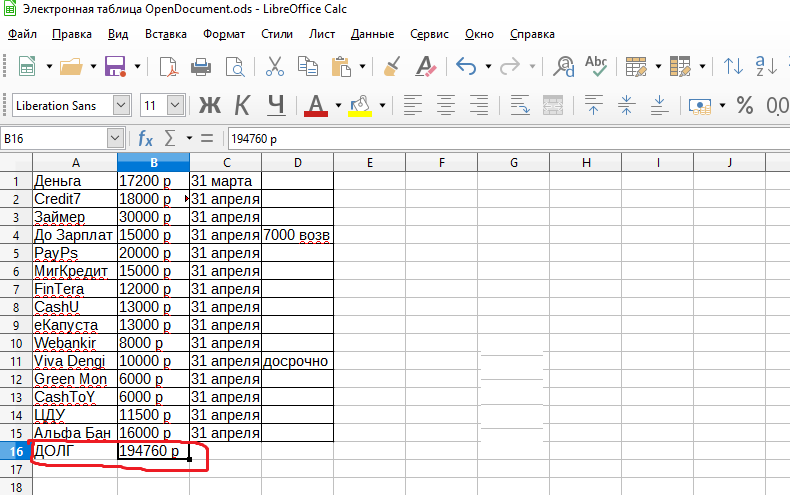Click the Sum sigma icon
The width and height of the screenshot is (790, 495).
pyautogui.click(x=170, y=138)
